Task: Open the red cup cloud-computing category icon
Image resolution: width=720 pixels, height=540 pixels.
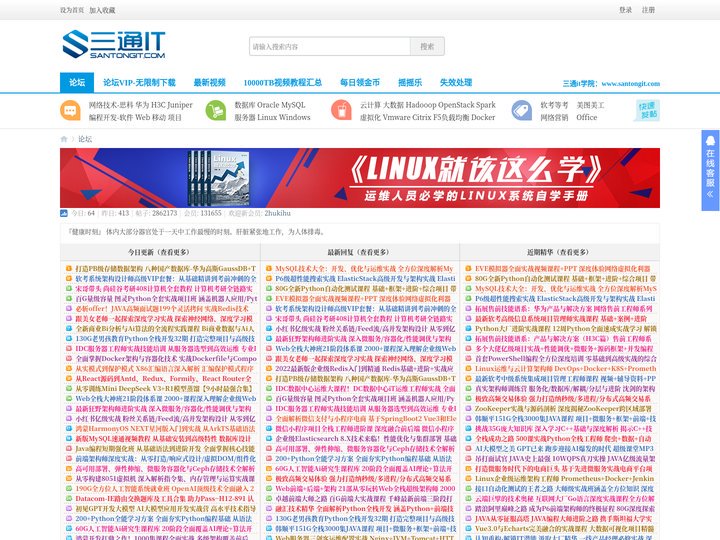Action: pyautogui.click(x=341, y=111)
